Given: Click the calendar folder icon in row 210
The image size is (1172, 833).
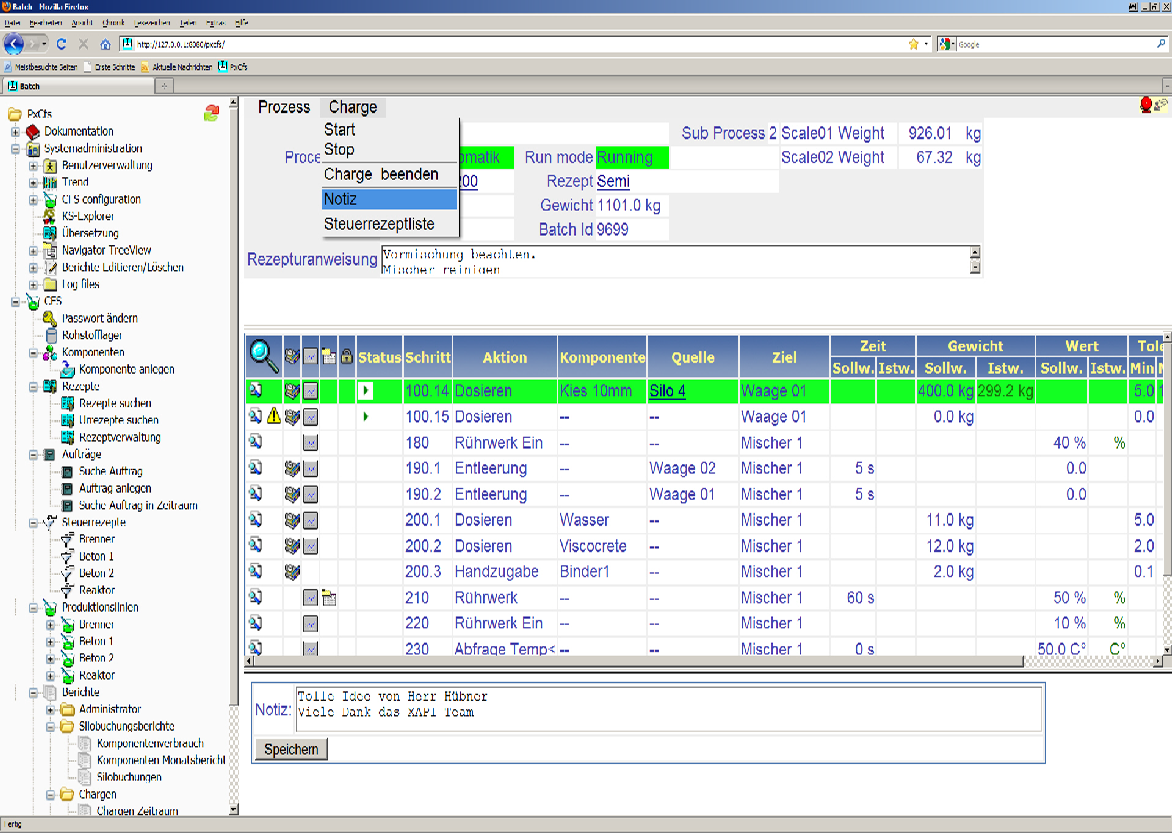Looking at the screenshot, I should click(329, 598).
